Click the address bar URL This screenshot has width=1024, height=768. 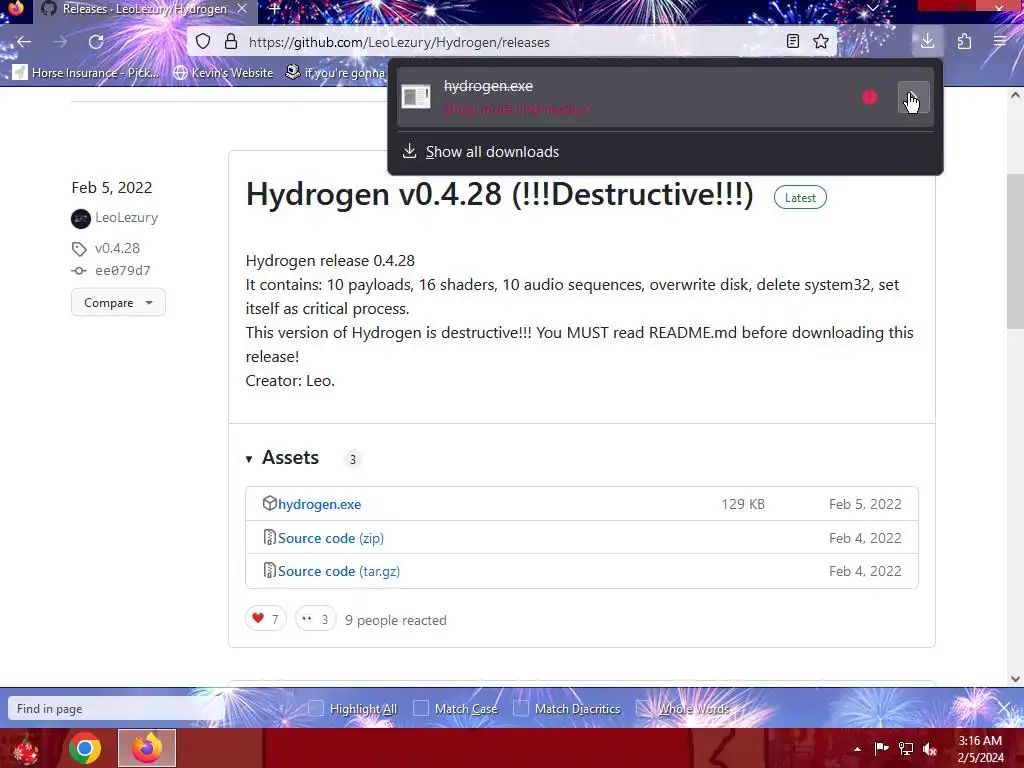[x=399, y=42]
